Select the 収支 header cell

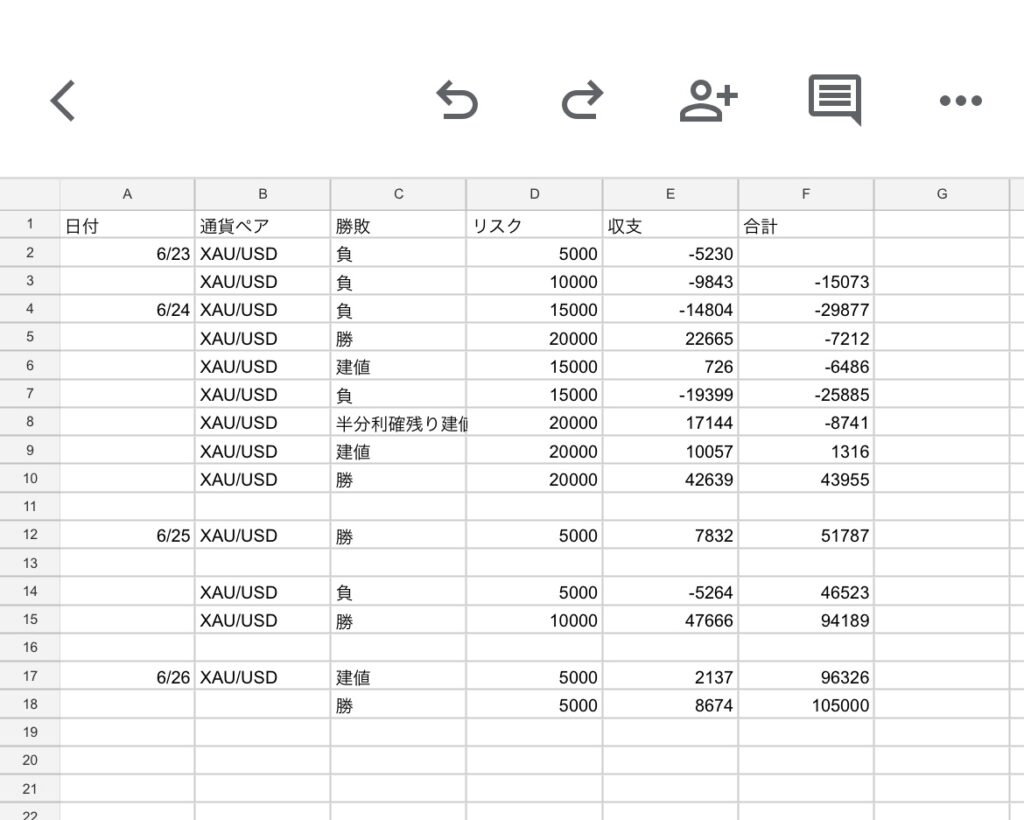(670, 225)
